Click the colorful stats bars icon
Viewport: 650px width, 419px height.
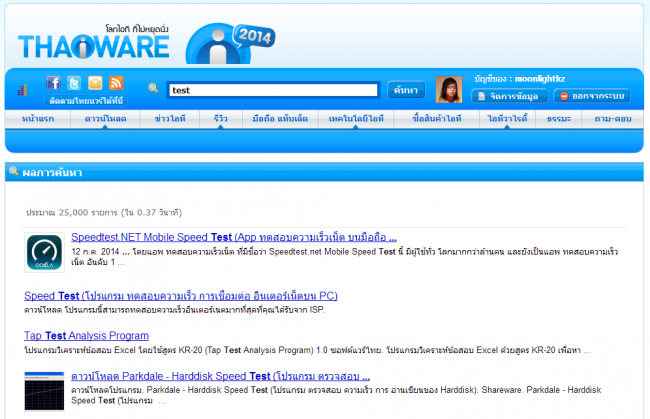tap(22, 90)
